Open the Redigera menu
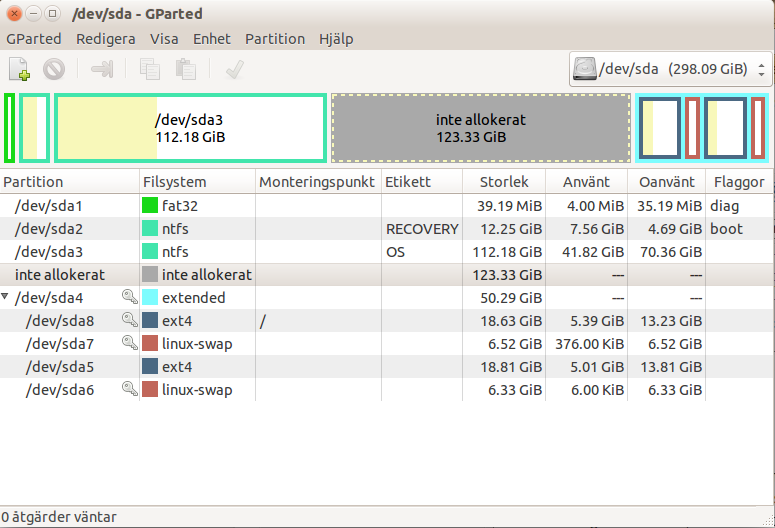Image resolution: width=775 pixels, height=528 pixels. tap(106, 39)
